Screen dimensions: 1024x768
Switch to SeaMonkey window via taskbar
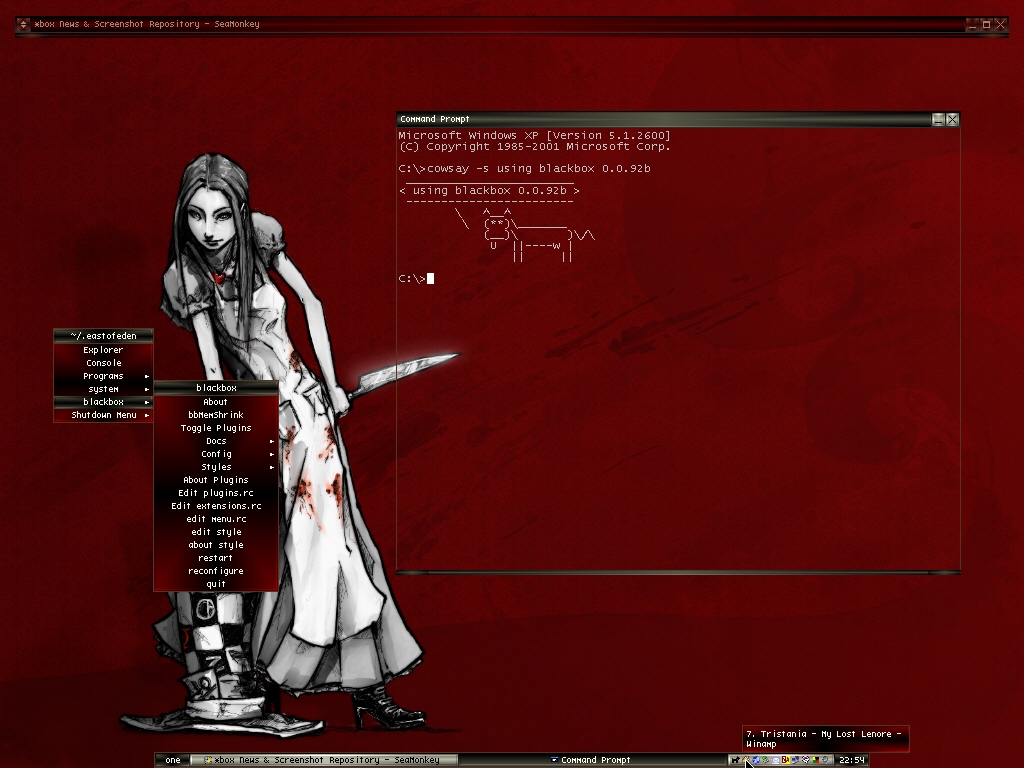coord(324,760)
